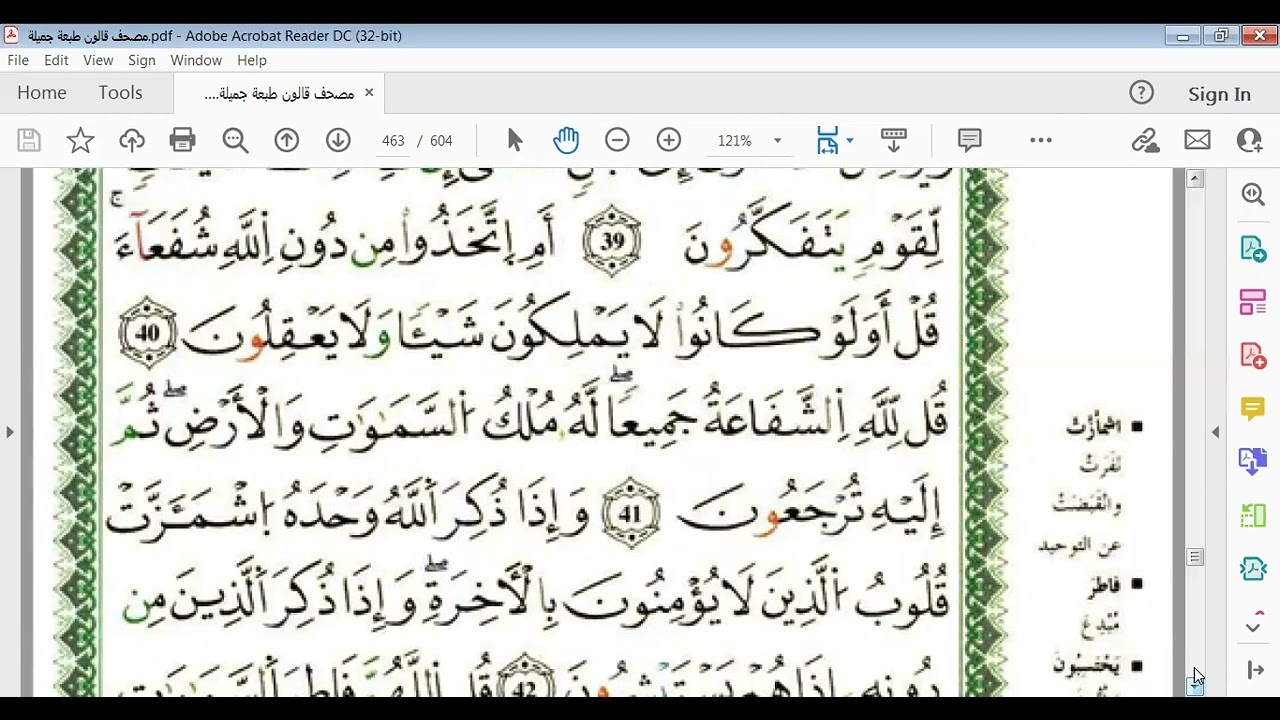
Task: Click the margin note عن التوحيد
Action: tap(1080, 546)
